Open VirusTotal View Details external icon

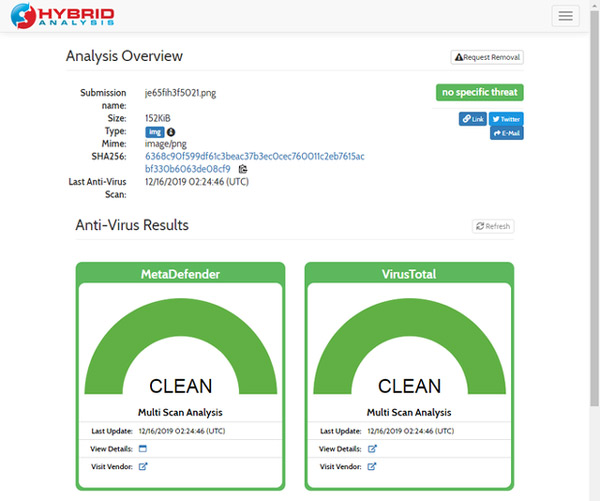tap(372, 449)
